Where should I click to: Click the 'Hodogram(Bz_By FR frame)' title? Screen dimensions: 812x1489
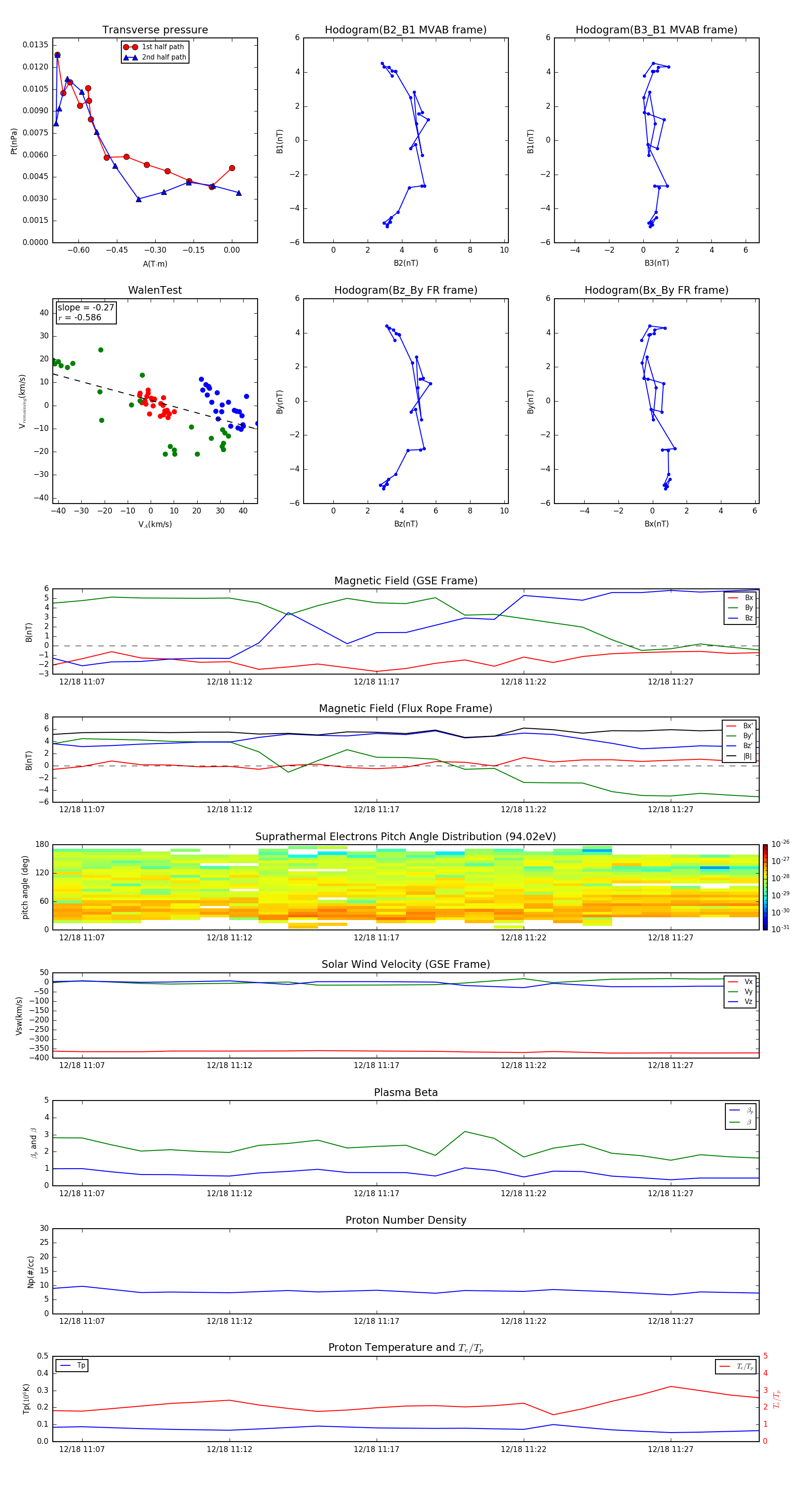click(x=406, y=290)
